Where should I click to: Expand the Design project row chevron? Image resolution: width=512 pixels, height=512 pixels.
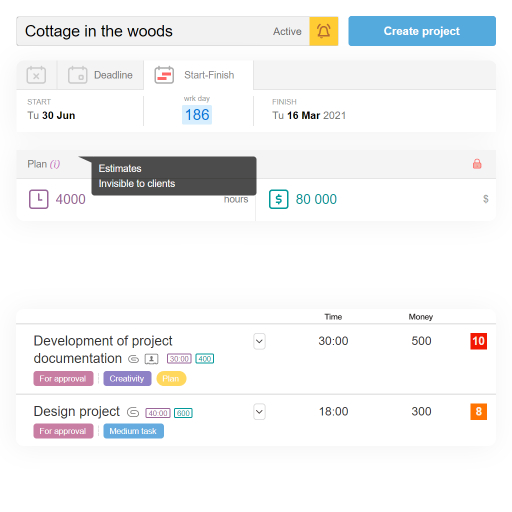tap(259, 412)
